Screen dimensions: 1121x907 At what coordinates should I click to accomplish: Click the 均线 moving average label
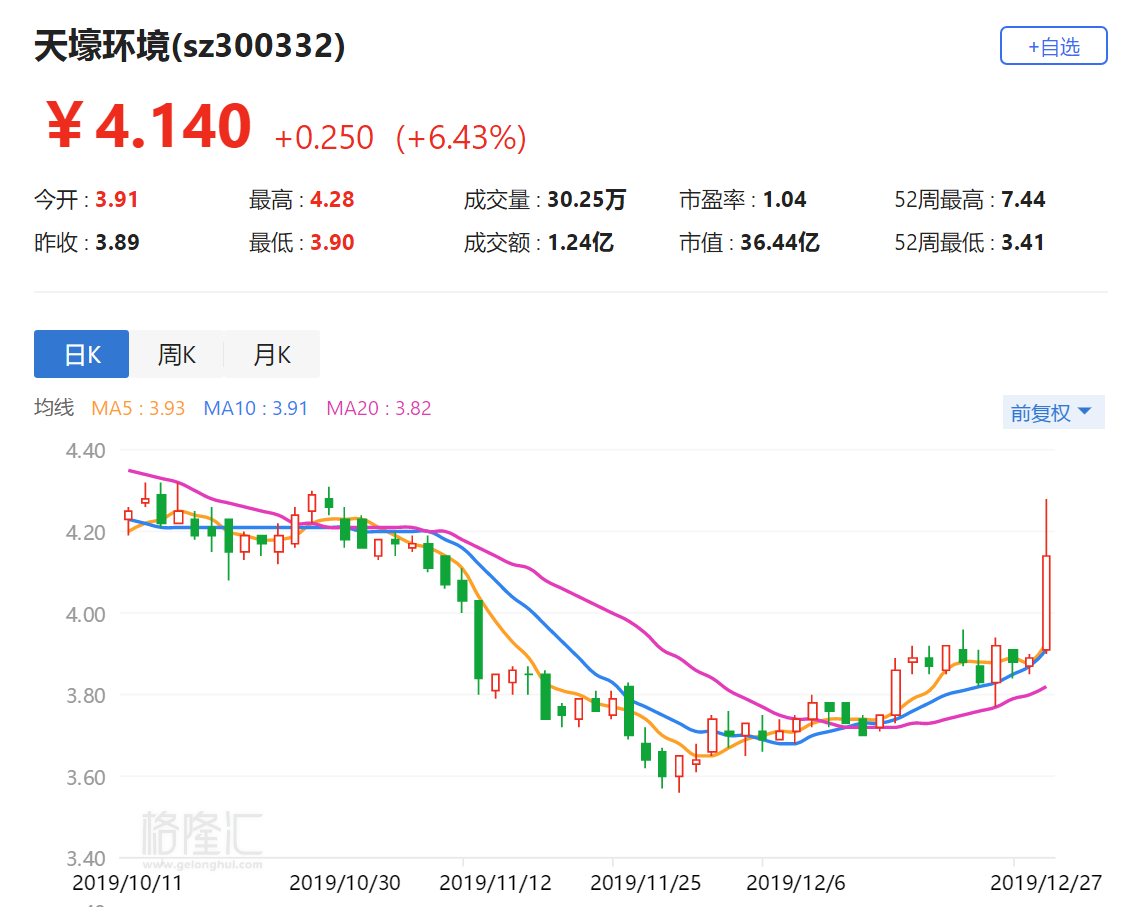coord(54,407)
